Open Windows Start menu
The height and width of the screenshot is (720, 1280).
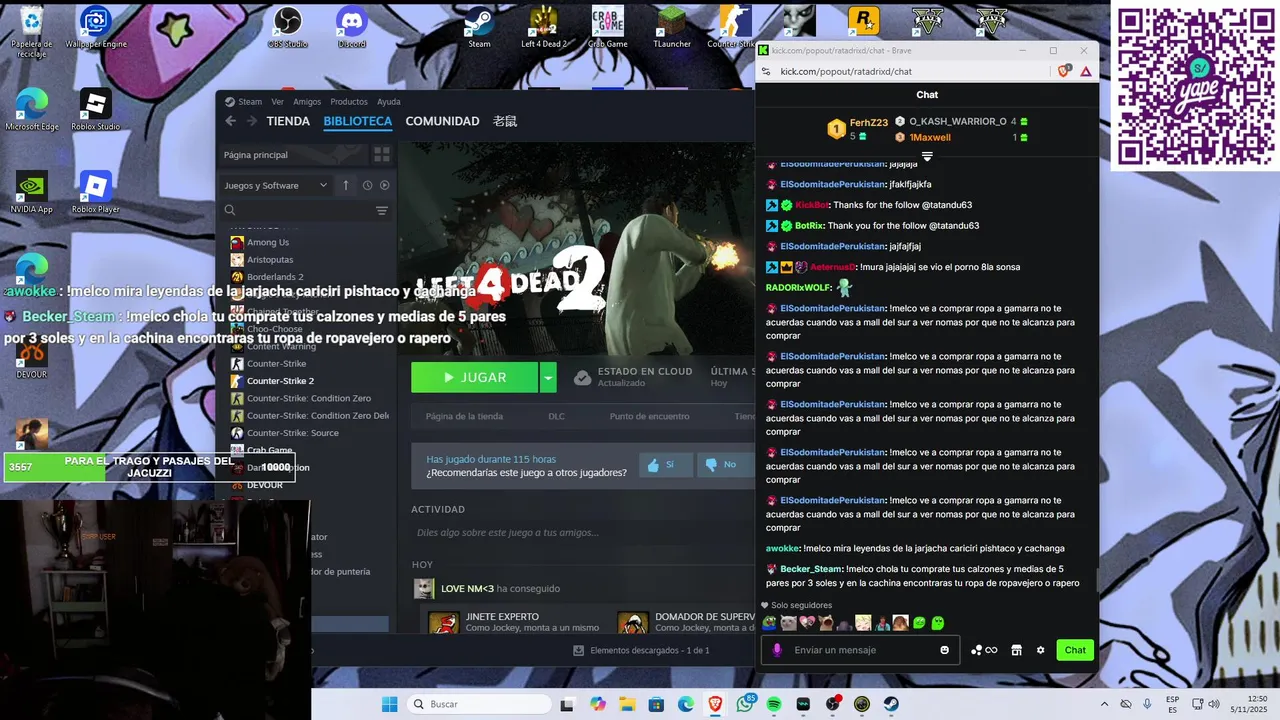(389, 704)
